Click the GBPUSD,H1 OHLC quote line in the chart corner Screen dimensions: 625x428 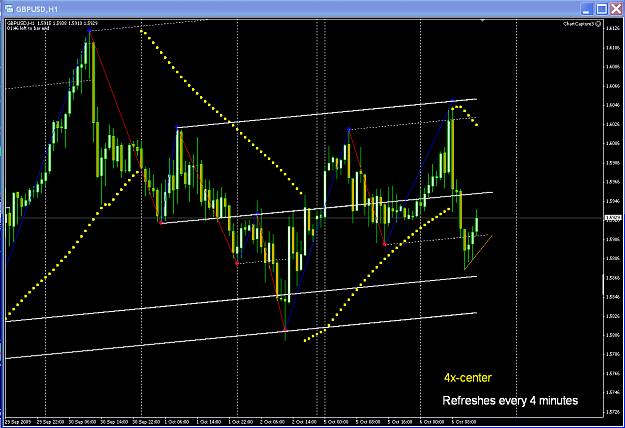tap(52, 23)
